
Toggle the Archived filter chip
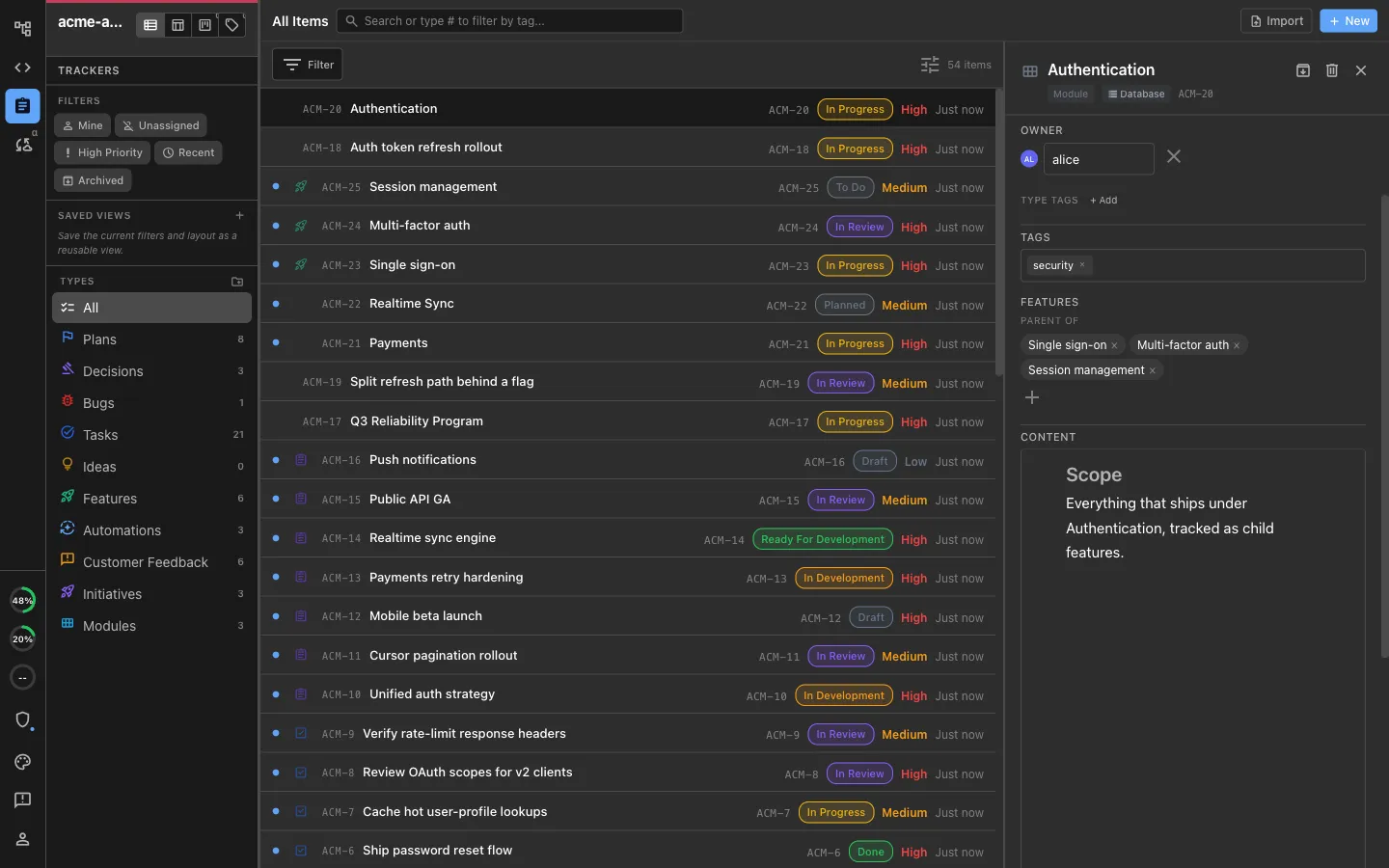pyautogui.click(x=93, y=180)
